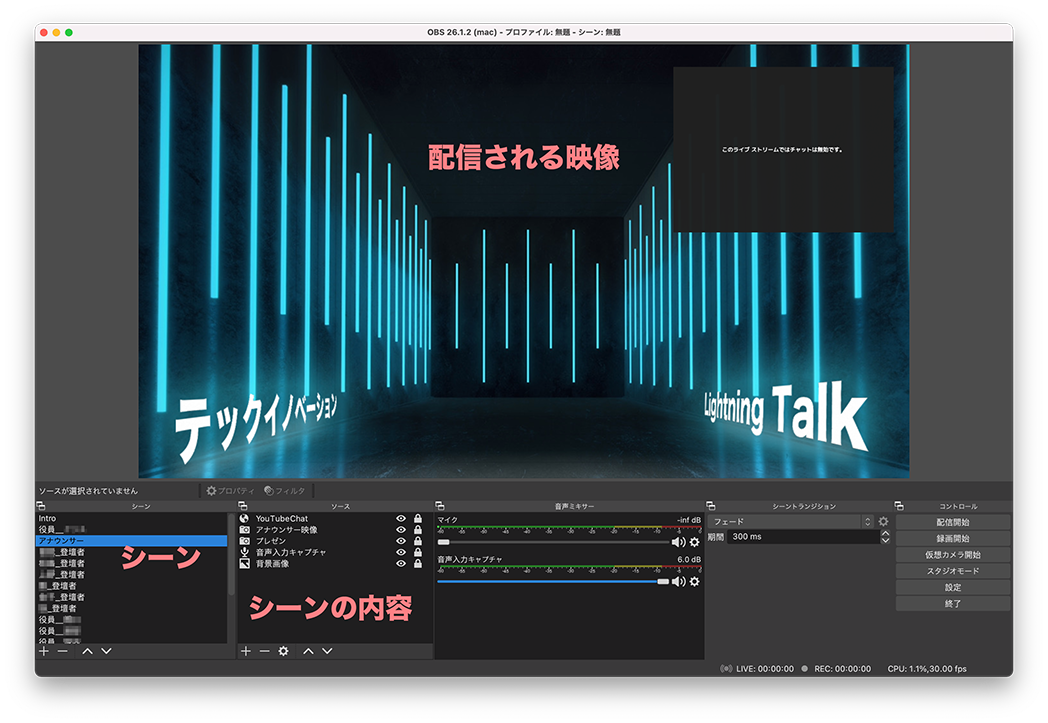Open transition properties gear beside フェード

pyautogui.click(x=883, y=522)
